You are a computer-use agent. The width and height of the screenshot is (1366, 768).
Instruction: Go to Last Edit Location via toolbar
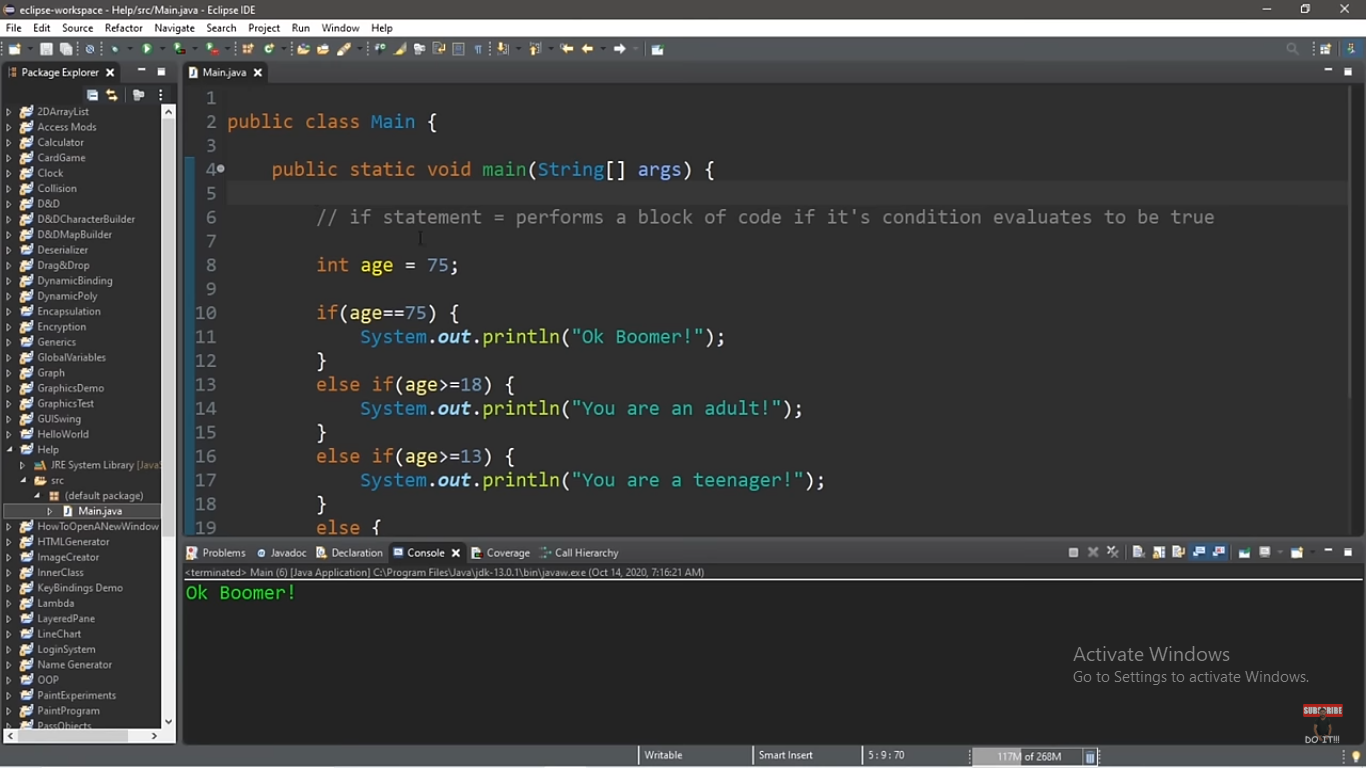coord(567,49)
